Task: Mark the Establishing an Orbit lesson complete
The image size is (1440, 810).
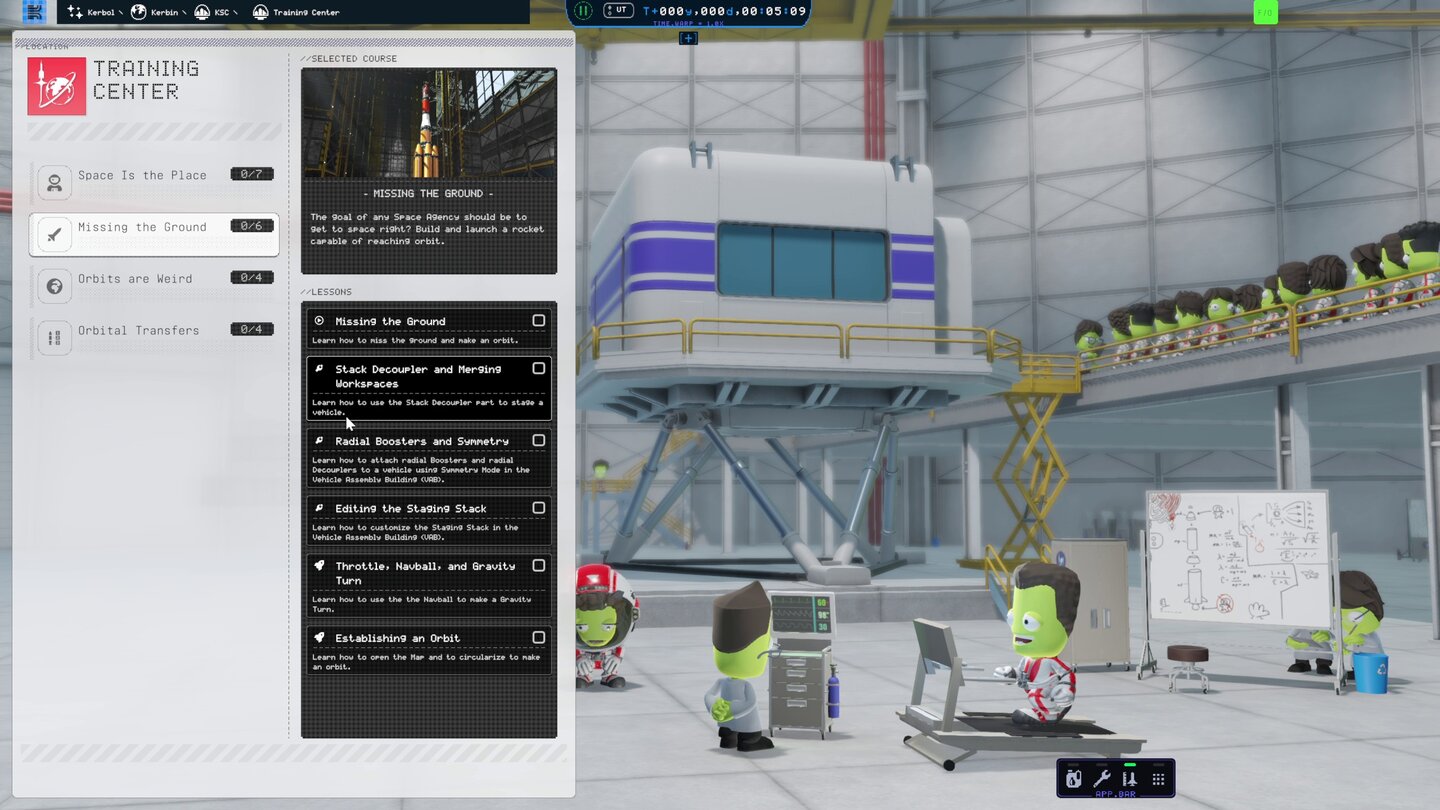Action: pyautogui.click(x=539, y=637)
